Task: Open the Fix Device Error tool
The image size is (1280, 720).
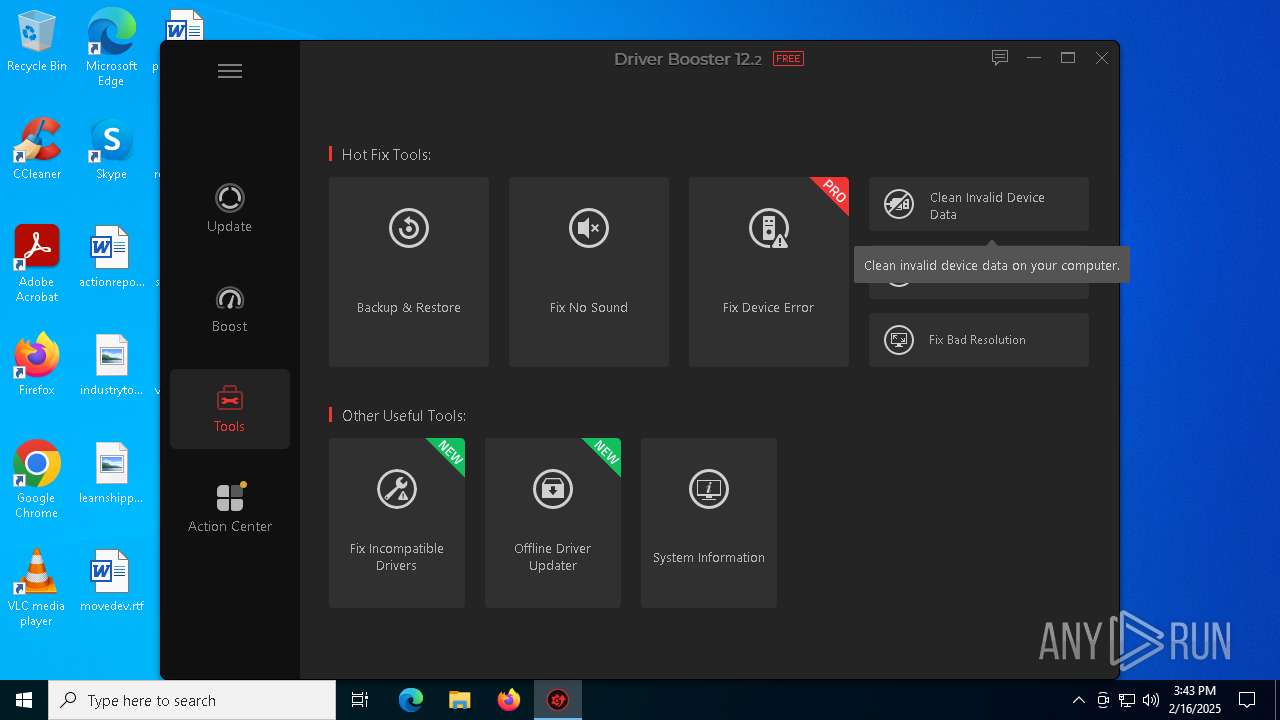Action: [x=769, y=272]
